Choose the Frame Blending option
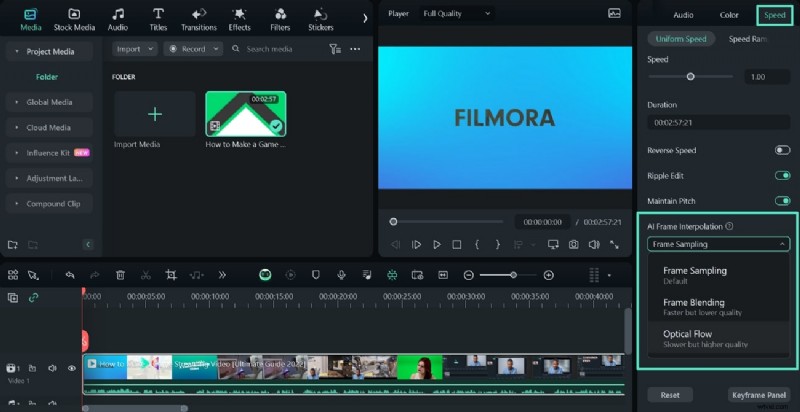The image size is (800, 412). pos(719,306)
